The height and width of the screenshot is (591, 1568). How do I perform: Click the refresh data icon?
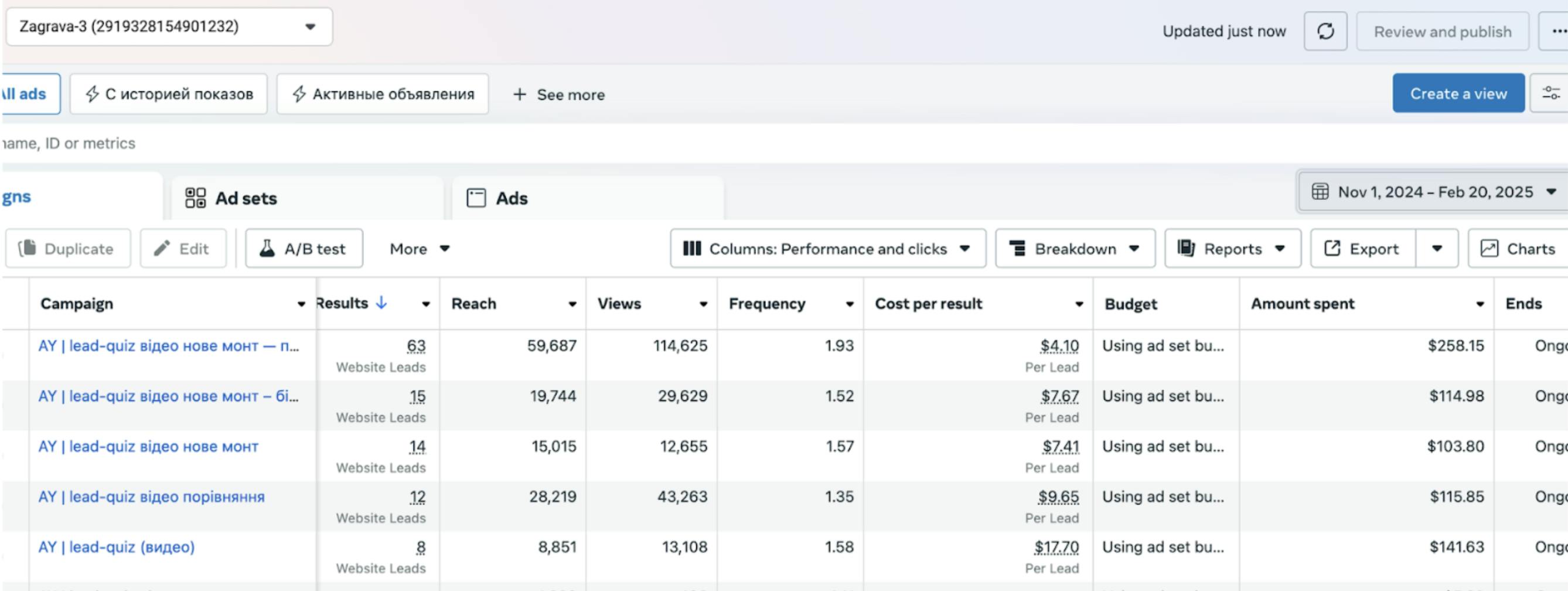coord(1324,31)
